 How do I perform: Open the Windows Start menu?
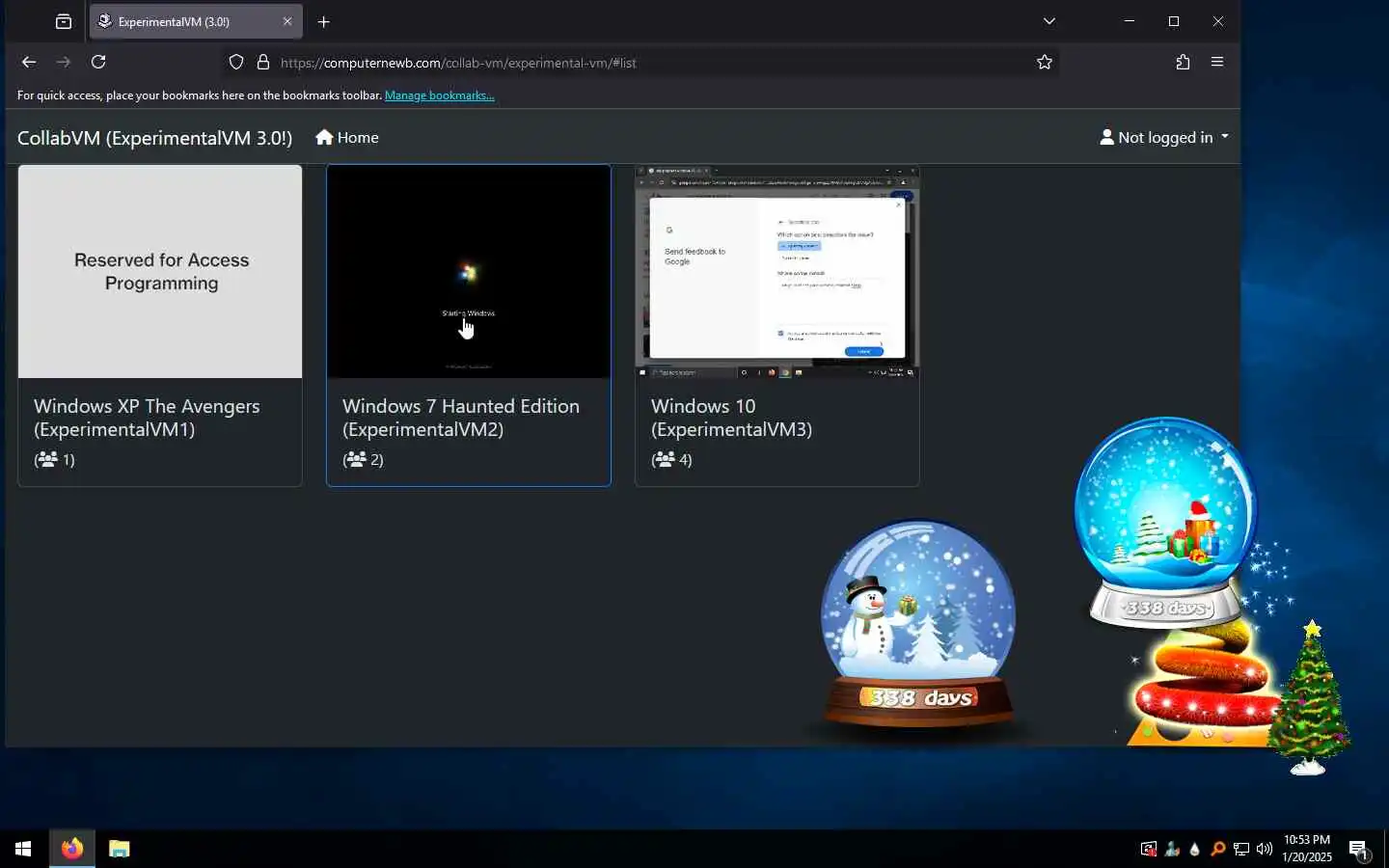tap(23, 849)
